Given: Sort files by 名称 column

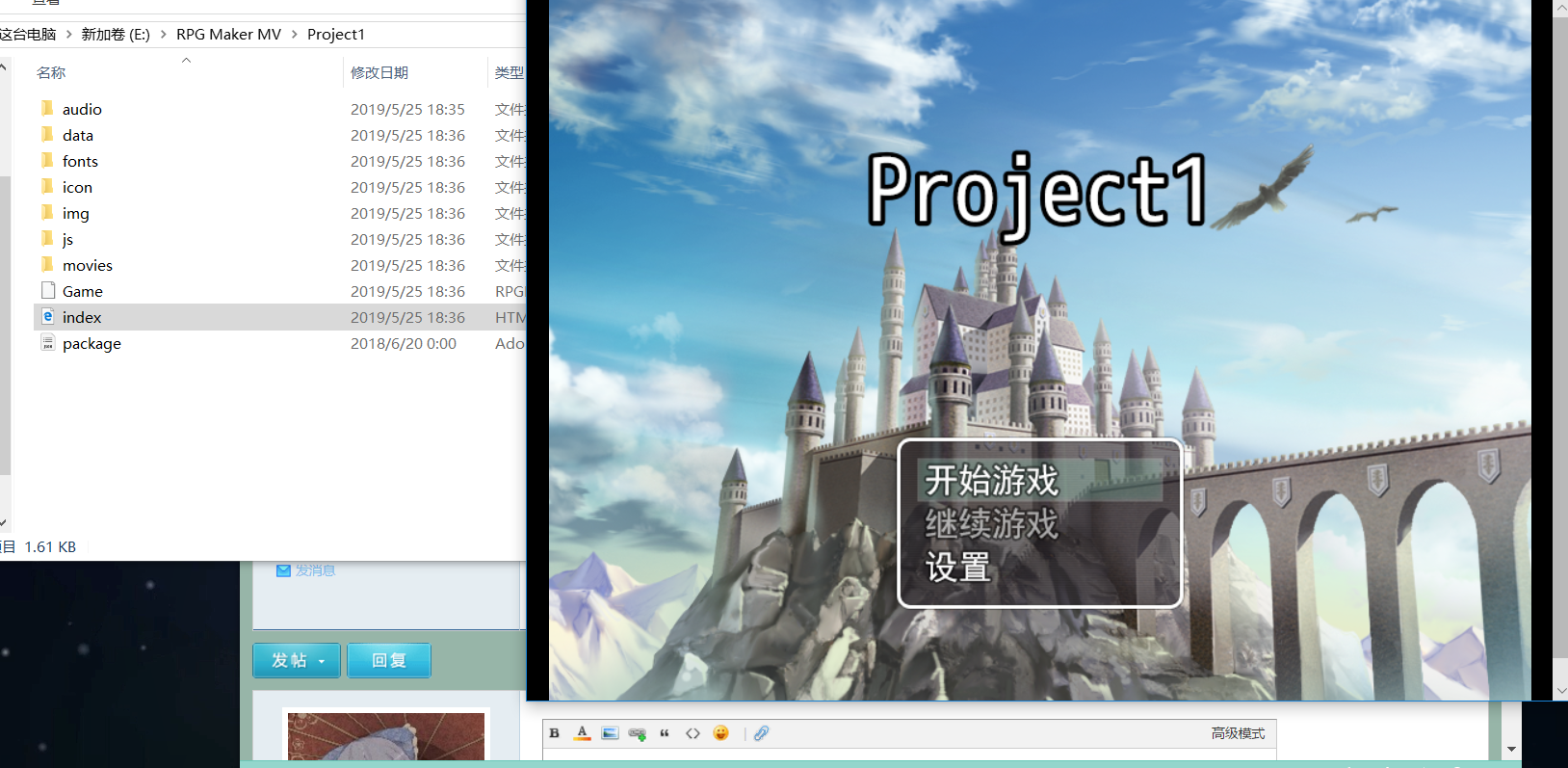Looking at the screenshot, I should point(51,72).
